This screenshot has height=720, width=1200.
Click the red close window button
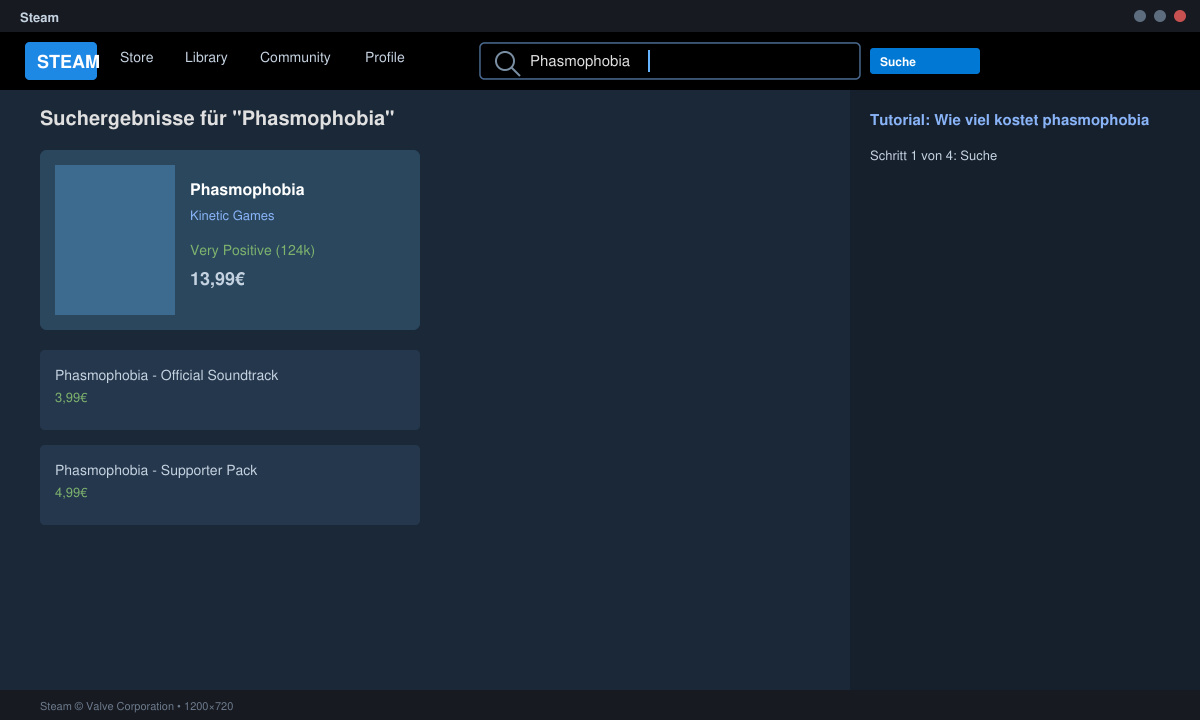pyautogui.click(x=1180, y=16)
